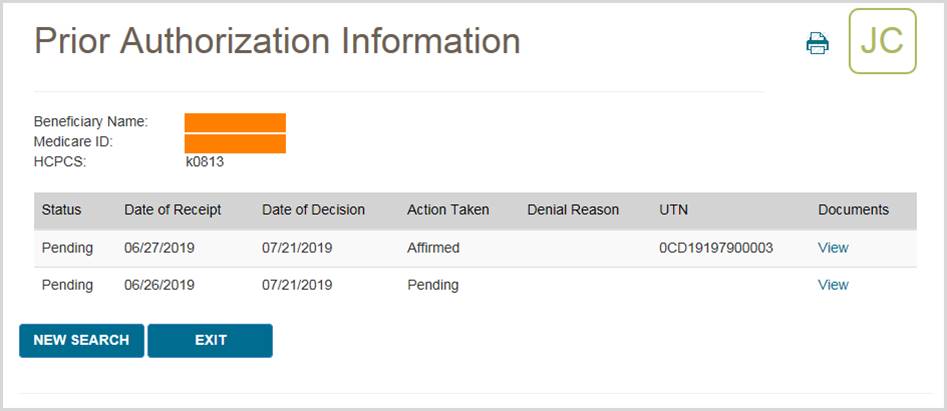Click the JC jurisdiction logo
Viewport: 947px width, 411px height.
[x=882, y=41]
